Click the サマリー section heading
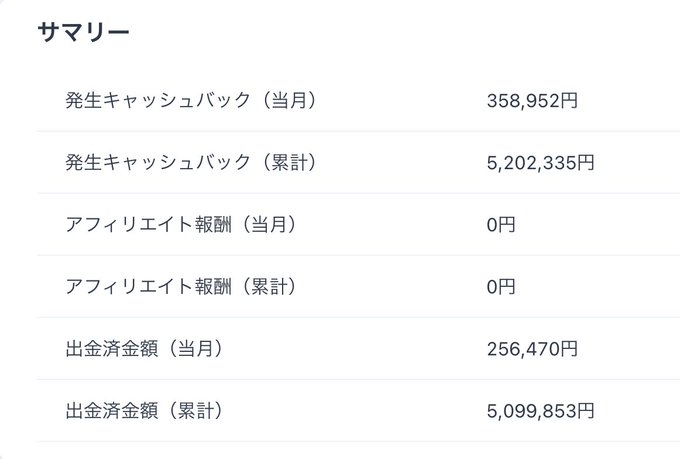 [83, 33]
